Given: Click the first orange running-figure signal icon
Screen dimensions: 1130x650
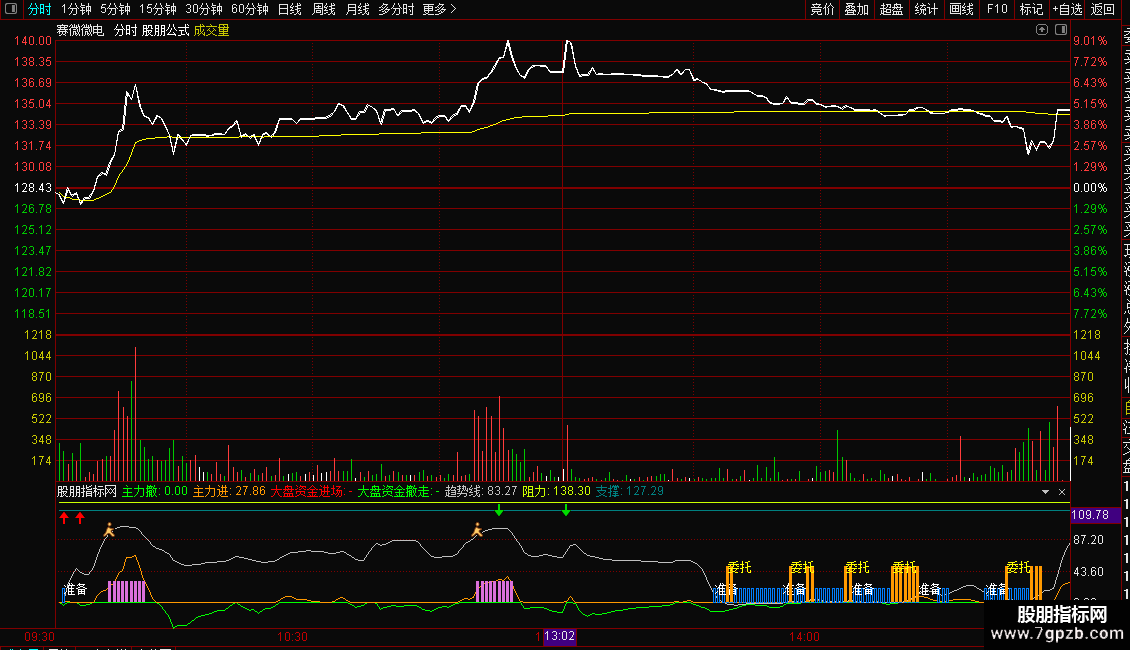Looking at the screenshot, I should click(x=109, y=530).
